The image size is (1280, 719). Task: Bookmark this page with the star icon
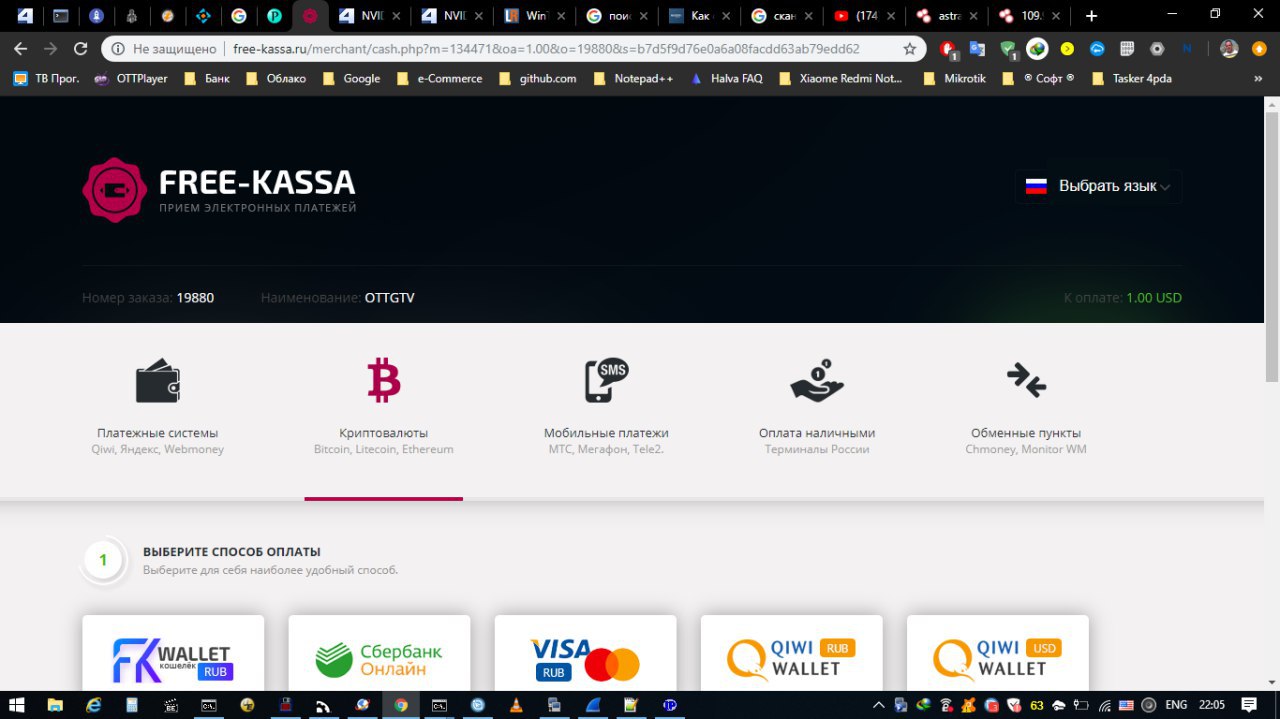pyautogui.click(x=909, y=49)
